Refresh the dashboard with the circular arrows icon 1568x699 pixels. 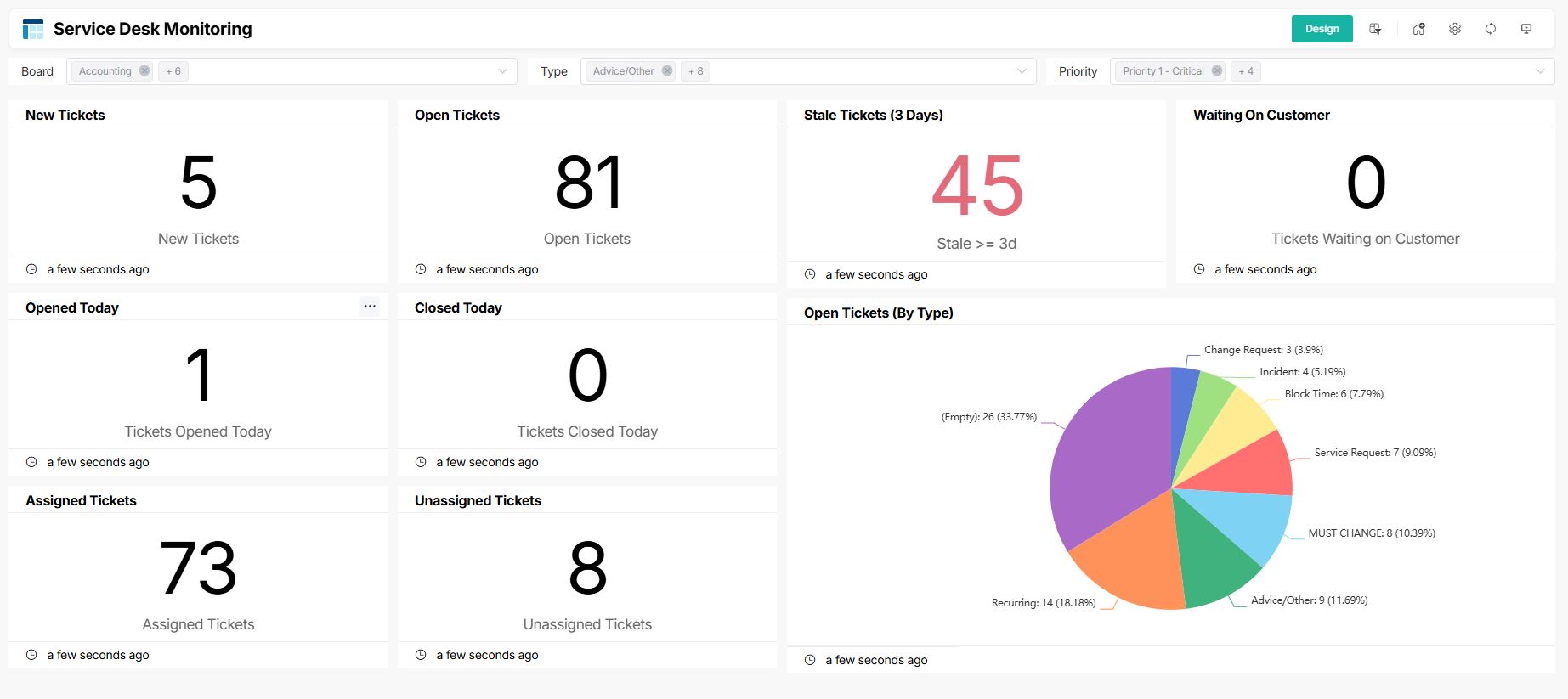point(1491,29)
